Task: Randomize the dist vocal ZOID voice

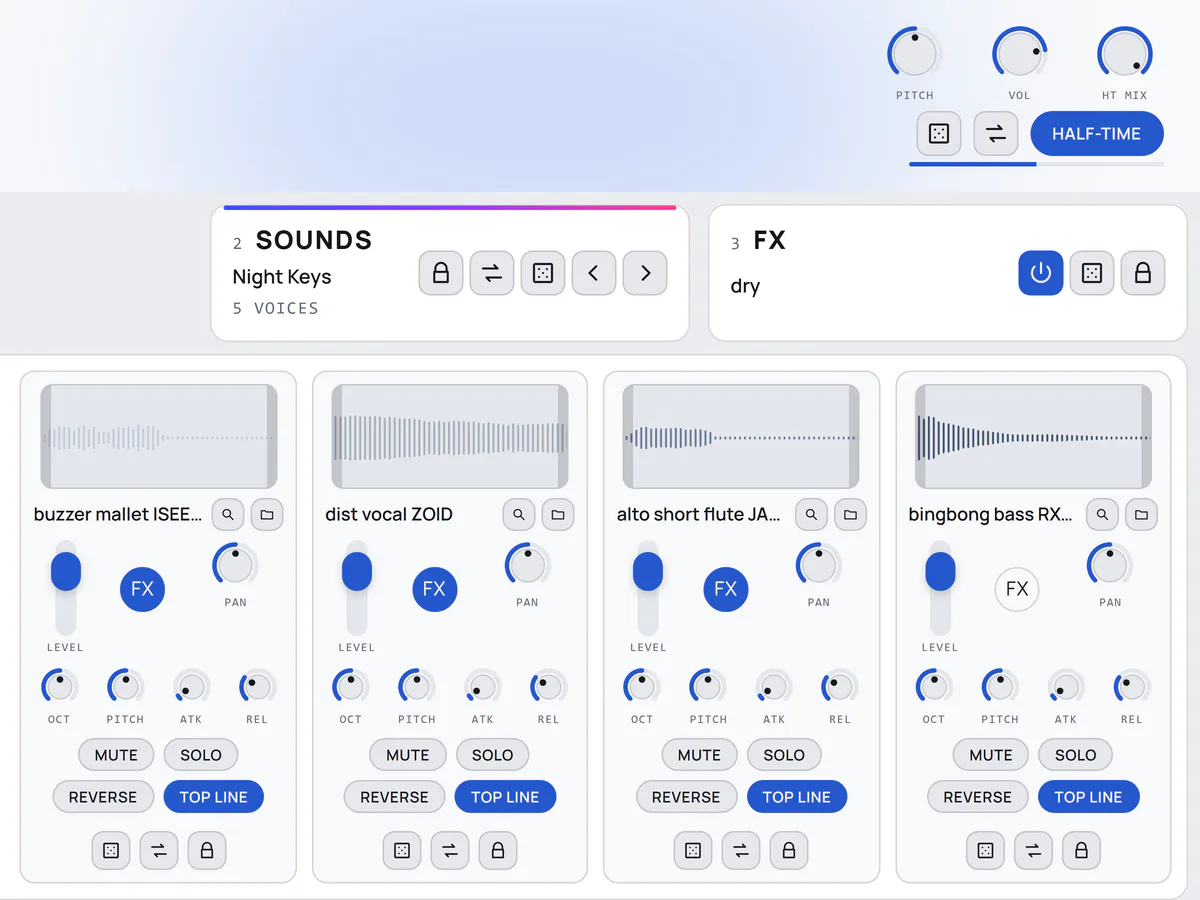Action: click(x=402, y=851)
